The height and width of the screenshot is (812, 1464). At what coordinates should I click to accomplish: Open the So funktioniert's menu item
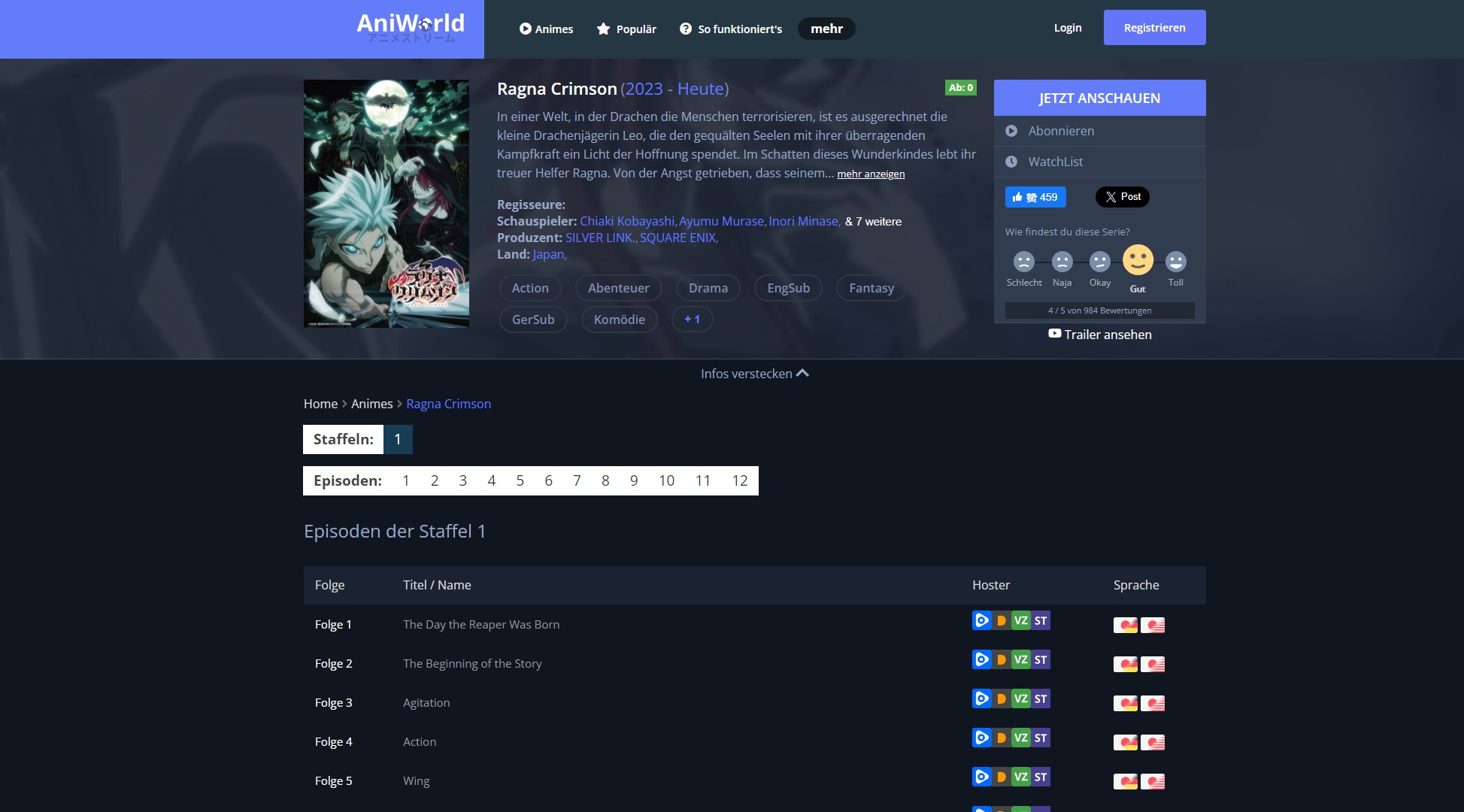tap(731, 29)
